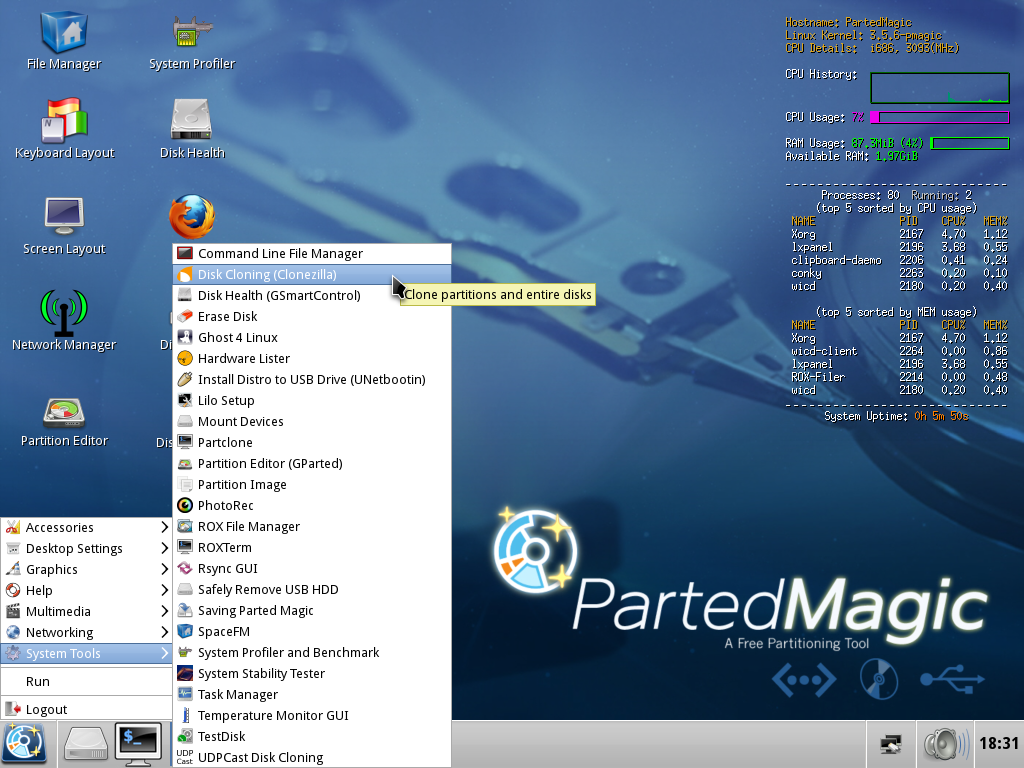Click the volume speaker tray icon
The width and height of the screenshot is (1024, 768).
[x=946, y=744]
